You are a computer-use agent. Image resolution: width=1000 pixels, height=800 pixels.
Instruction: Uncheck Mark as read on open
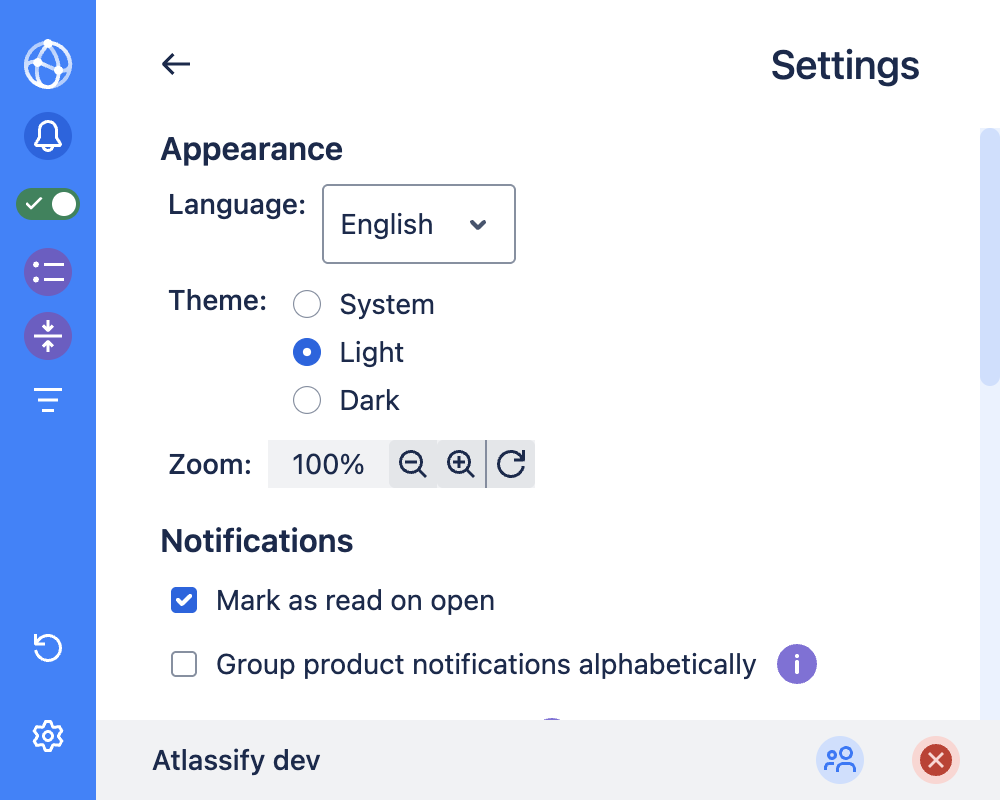click(x=184, y=600)
